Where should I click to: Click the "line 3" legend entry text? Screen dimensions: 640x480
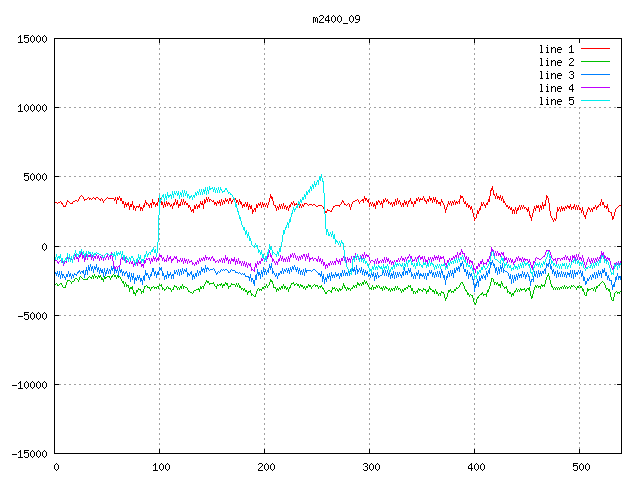click(557, 75)
